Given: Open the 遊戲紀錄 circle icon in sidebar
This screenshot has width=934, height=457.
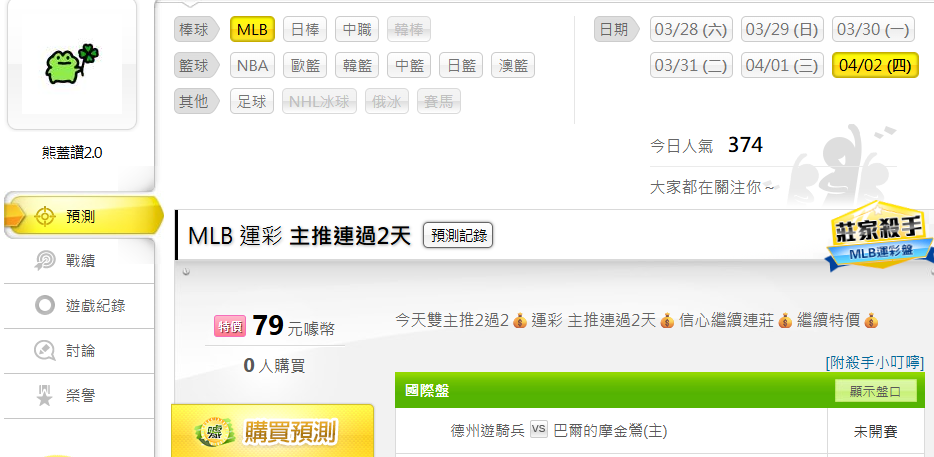Looking at the screenshot, I should (x=45, y=306).
